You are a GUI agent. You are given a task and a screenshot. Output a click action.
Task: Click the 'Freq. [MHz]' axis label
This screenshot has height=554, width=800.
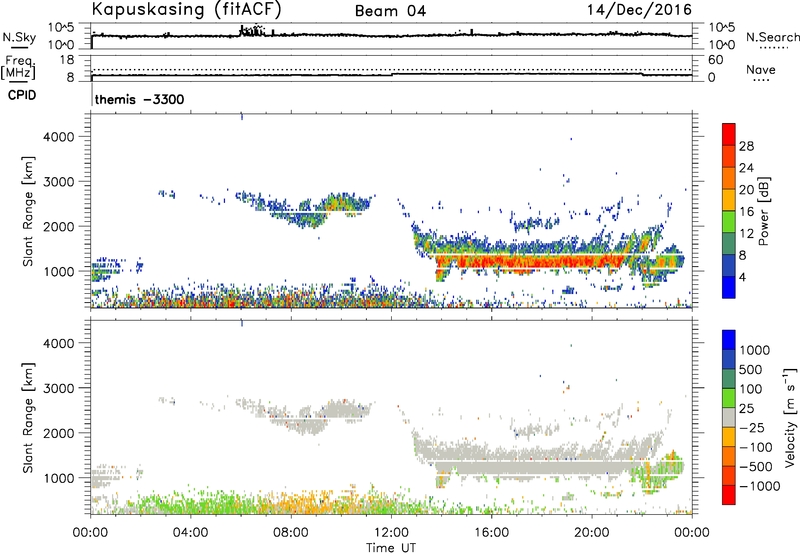(x=18, y=67)
